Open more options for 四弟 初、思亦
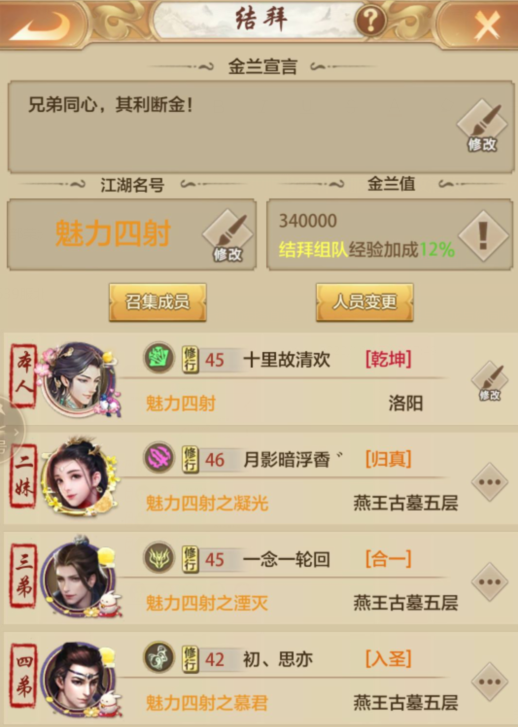Image resolution: width=518 pixels, height=727 pixels. tap(490, 682)
